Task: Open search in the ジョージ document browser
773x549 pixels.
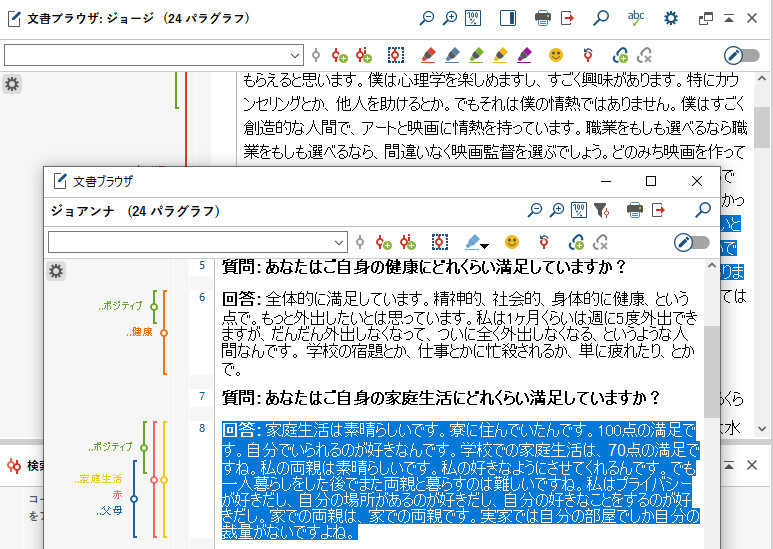Action: pos(600,19)
